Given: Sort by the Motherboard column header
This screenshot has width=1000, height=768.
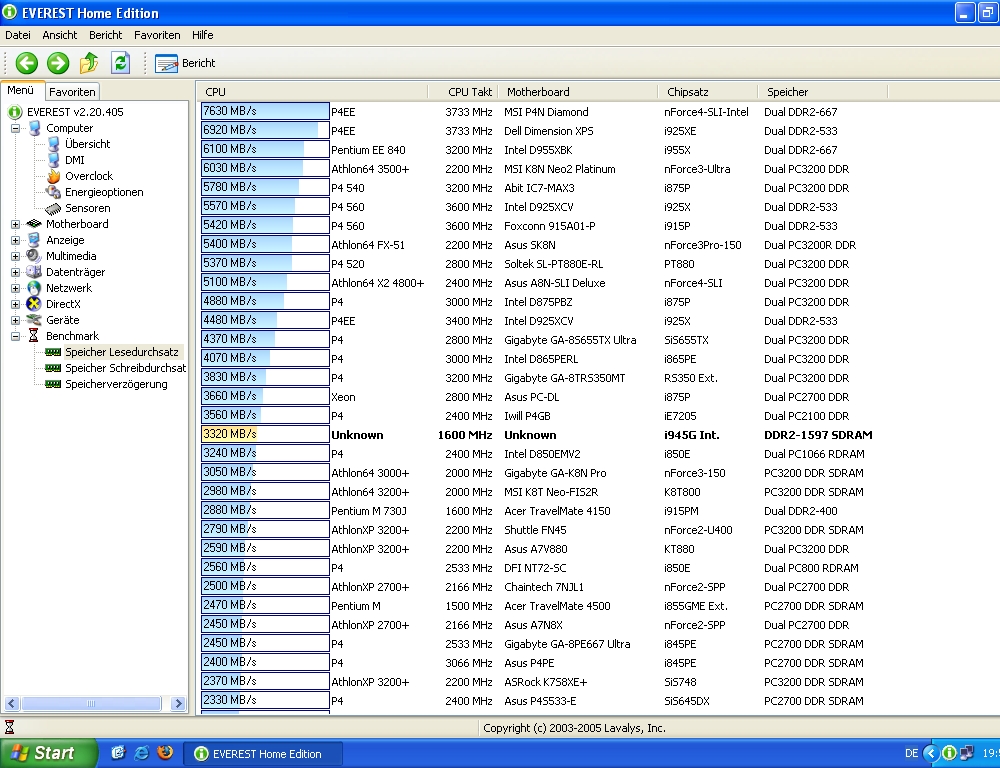Looking at the screenshot, I should tap(578, 92).
